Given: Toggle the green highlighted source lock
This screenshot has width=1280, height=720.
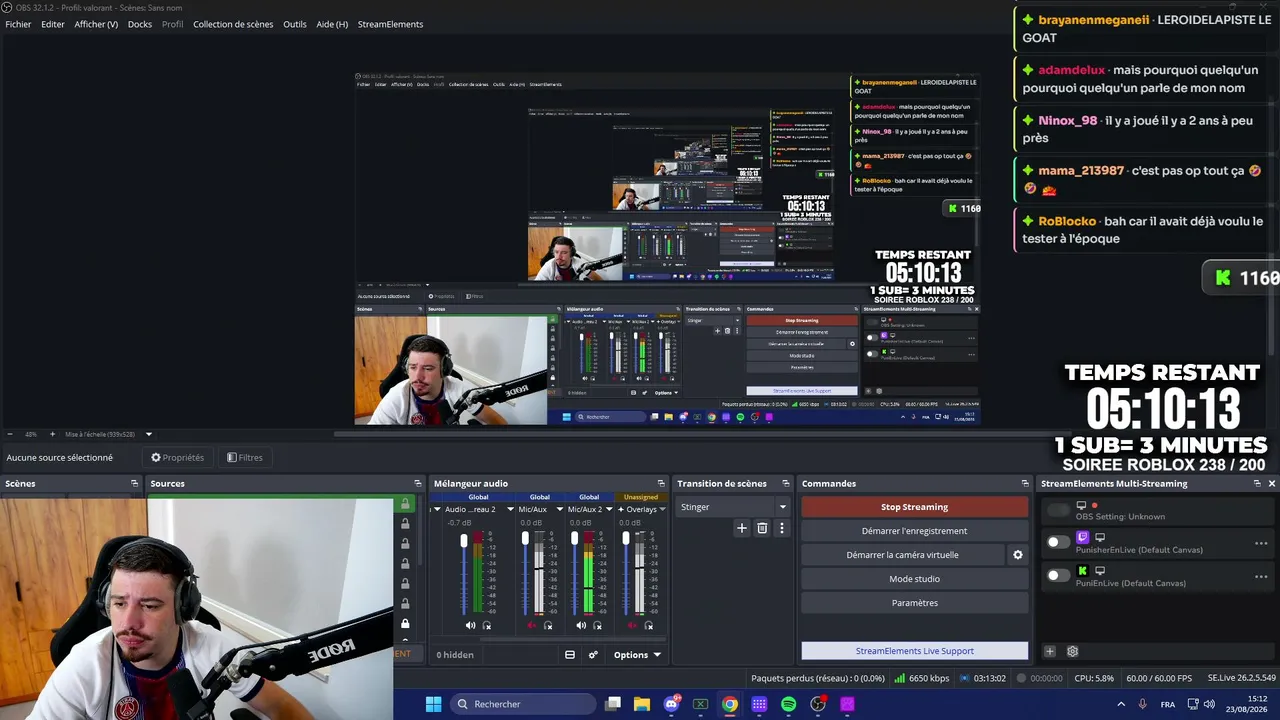Looking at the screenshot, I should click(x=405, y=504).
